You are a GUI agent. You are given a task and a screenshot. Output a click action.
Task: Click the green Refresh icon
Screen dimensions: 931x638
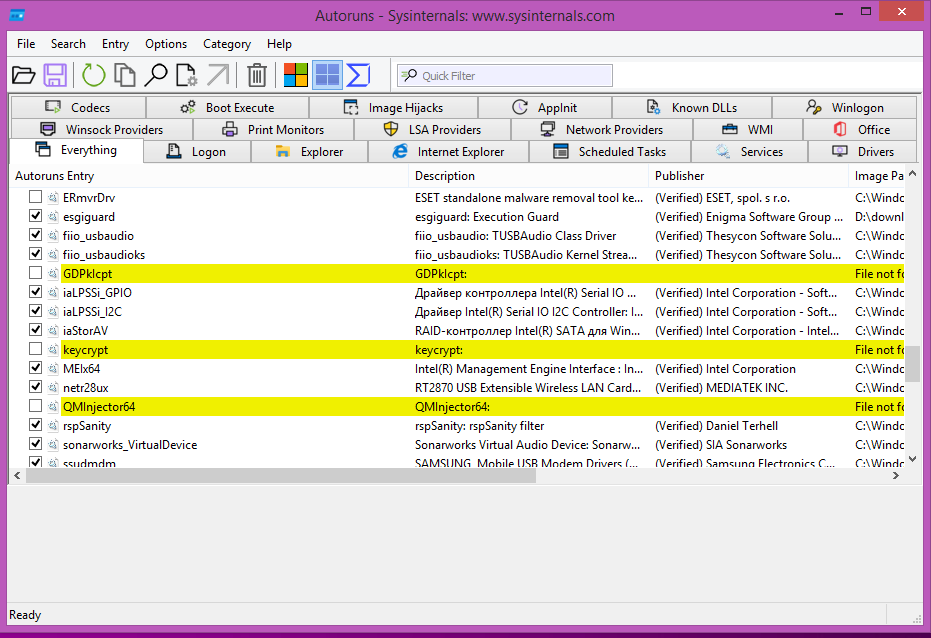(x=93, y=75)
